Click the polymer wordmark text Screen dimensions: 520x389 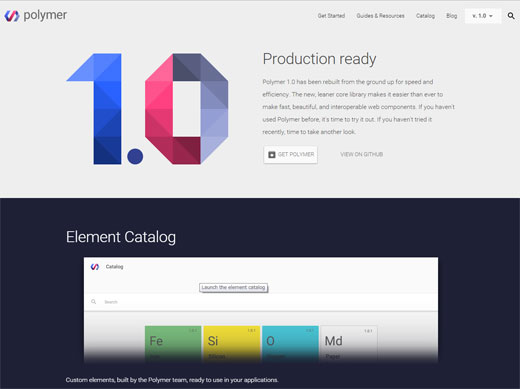pyautogui.click(x=45, y=15)
